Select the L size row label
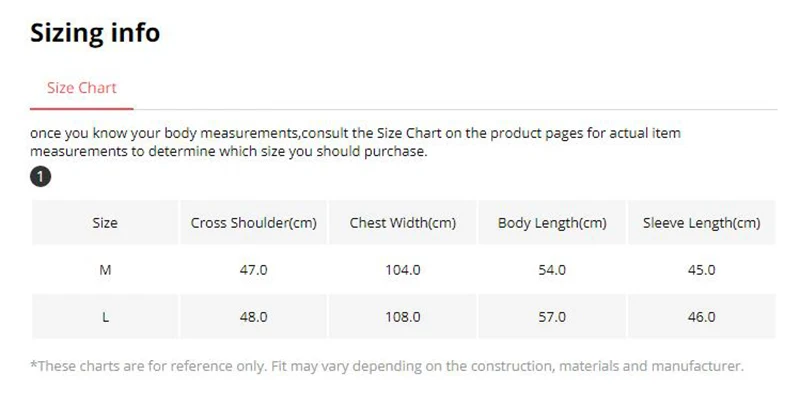 105,317
